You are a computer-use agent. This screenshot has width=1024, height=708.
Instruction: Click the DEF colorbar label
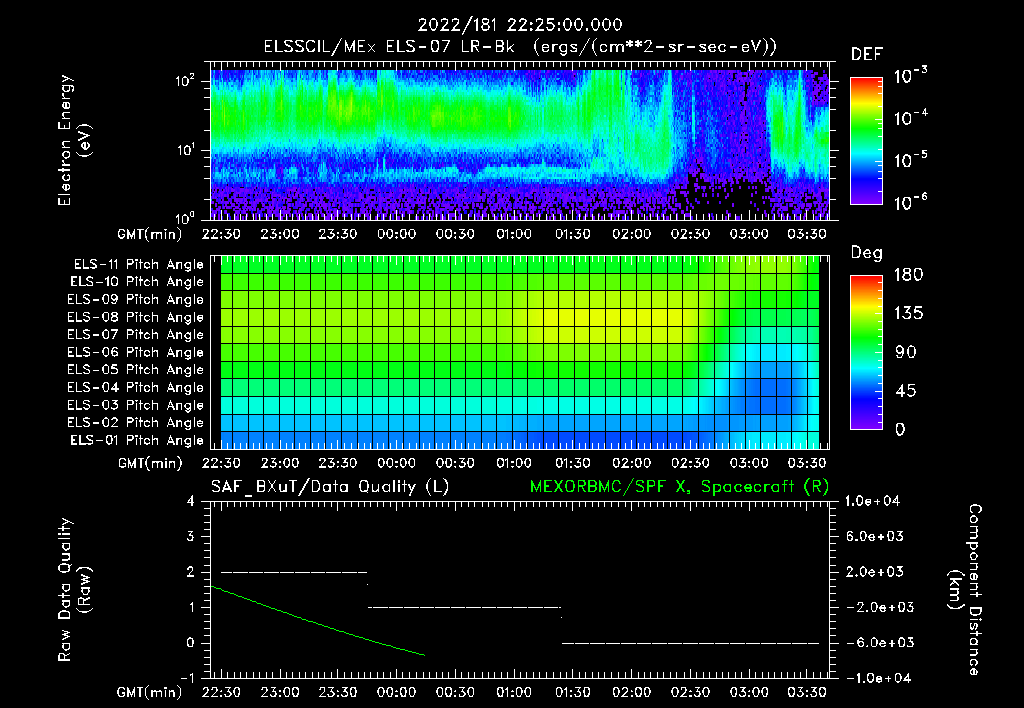(x=867, y=55)
